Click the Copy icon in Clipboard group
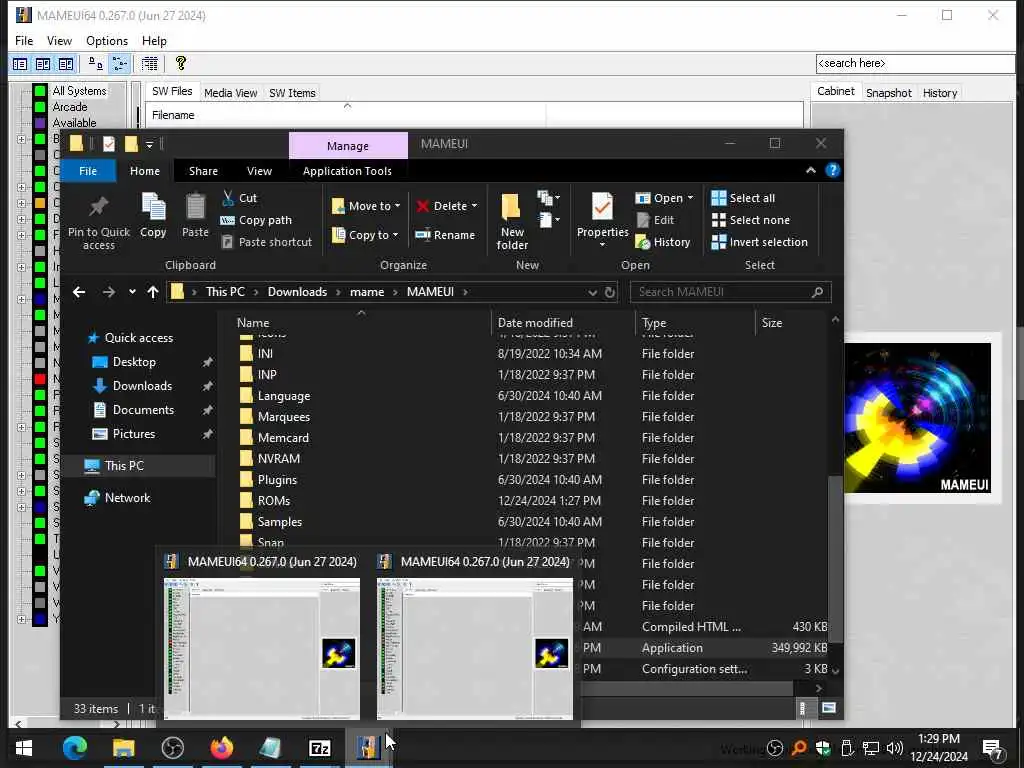This screenshot has height=768, width=1024. click(153, 216)
